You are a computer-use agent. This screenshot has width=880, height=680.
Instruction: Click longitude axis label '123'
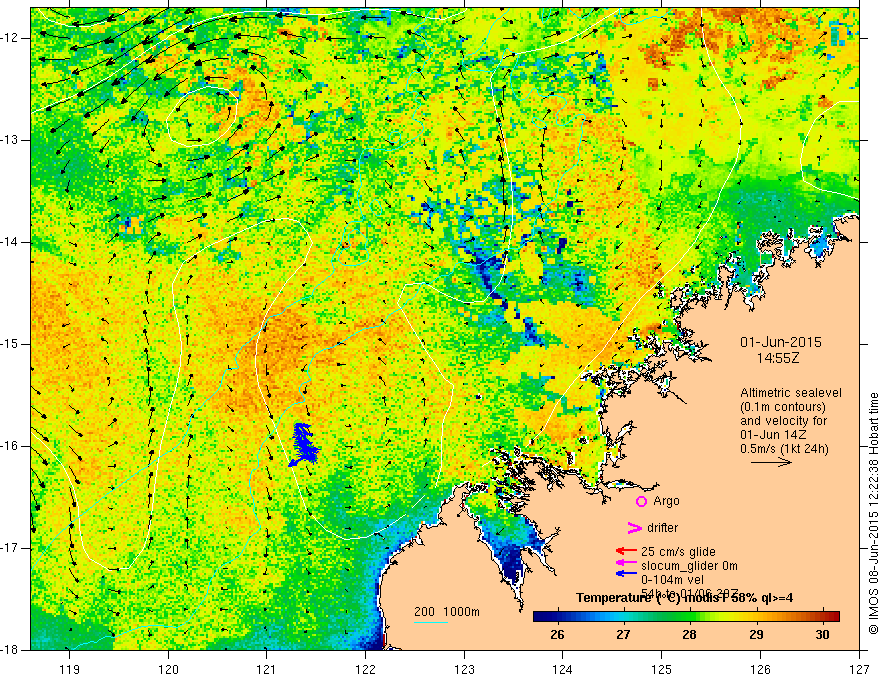[x=464, y=669]
